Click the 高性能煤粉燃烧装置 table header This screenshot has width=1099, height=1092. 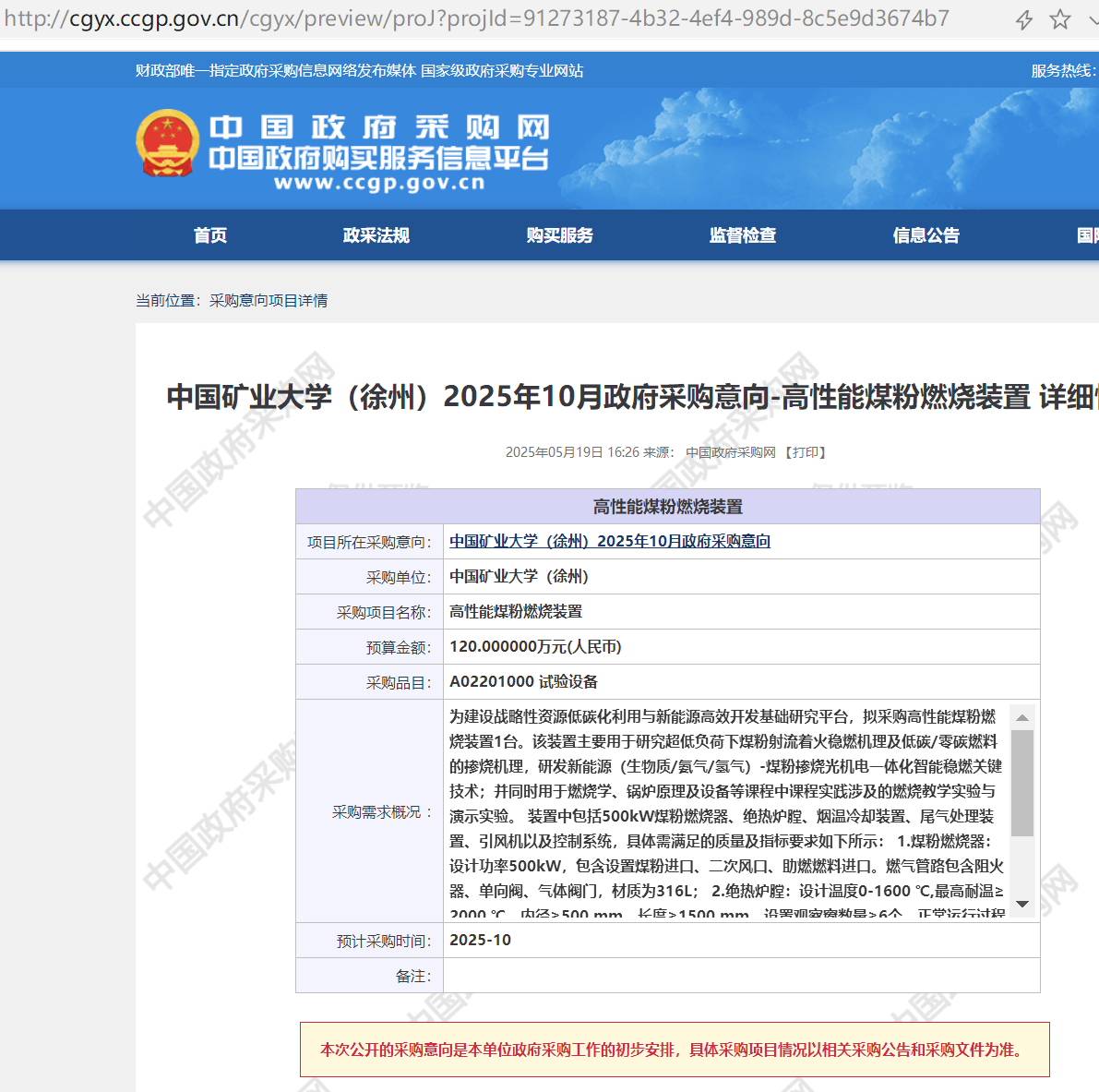coord(668,507)
